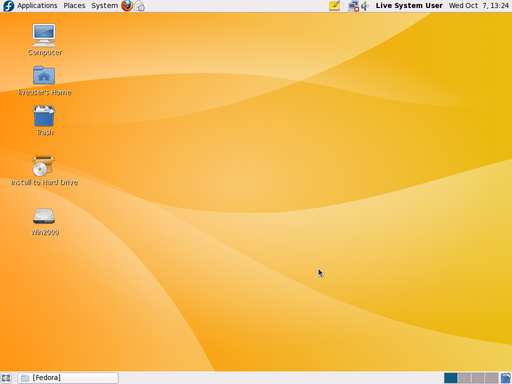The height and width of the screenshot is (384, 512).
Task: Switch to the third workspace
Action: tap(478, 378)
